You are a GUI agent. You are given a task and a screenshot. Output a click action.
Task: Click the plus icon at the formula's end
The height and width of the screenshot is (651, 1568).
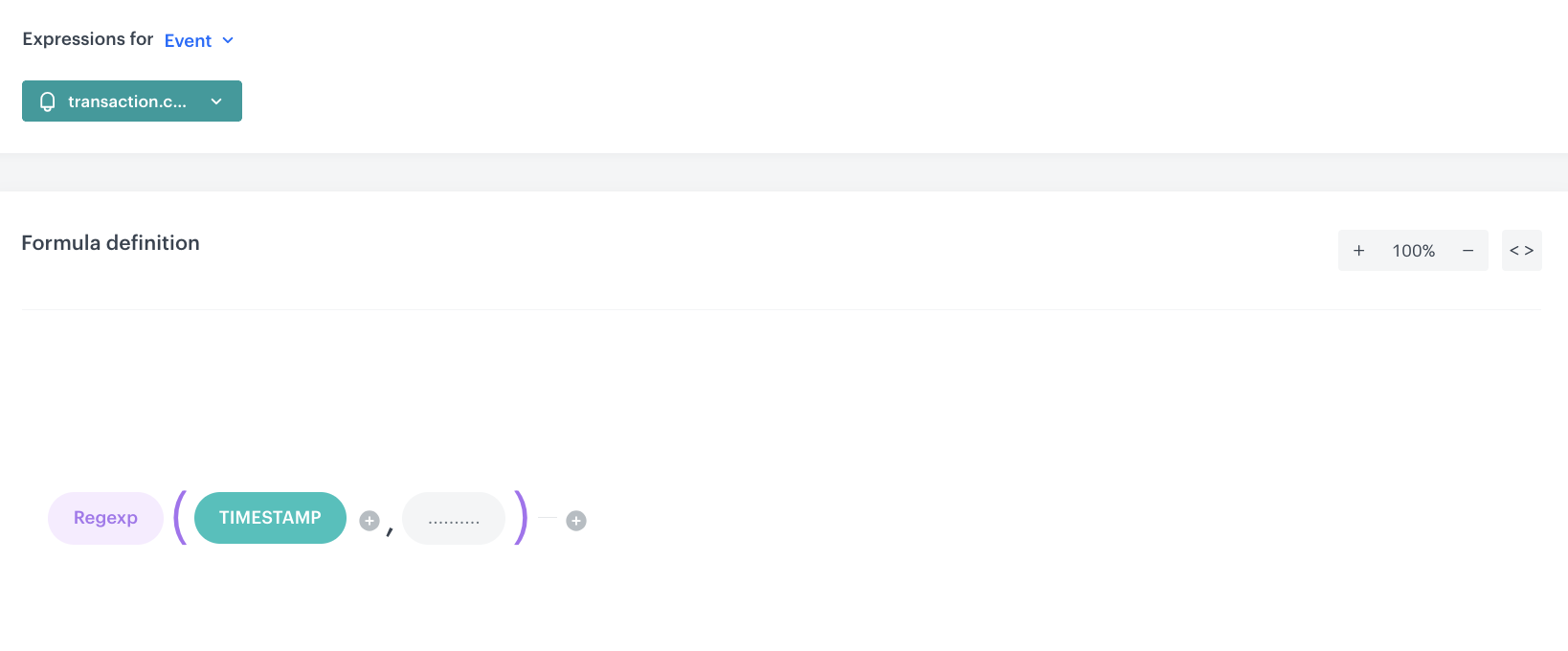[575, 520]
